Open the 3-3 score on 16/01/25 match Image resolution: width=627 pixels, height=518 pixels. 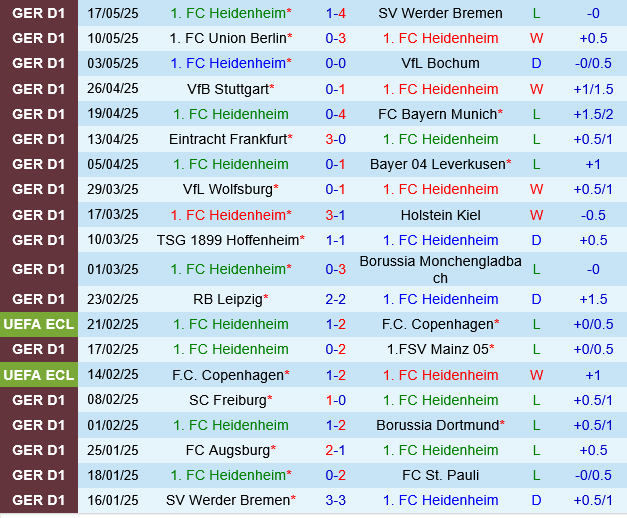(335, 500)
